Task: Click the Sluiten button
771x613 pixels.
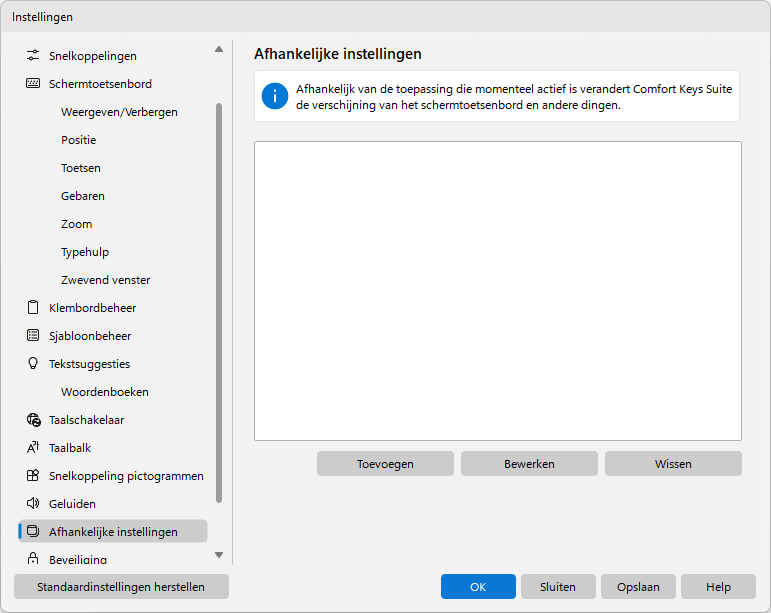Action: click(558, 587)
